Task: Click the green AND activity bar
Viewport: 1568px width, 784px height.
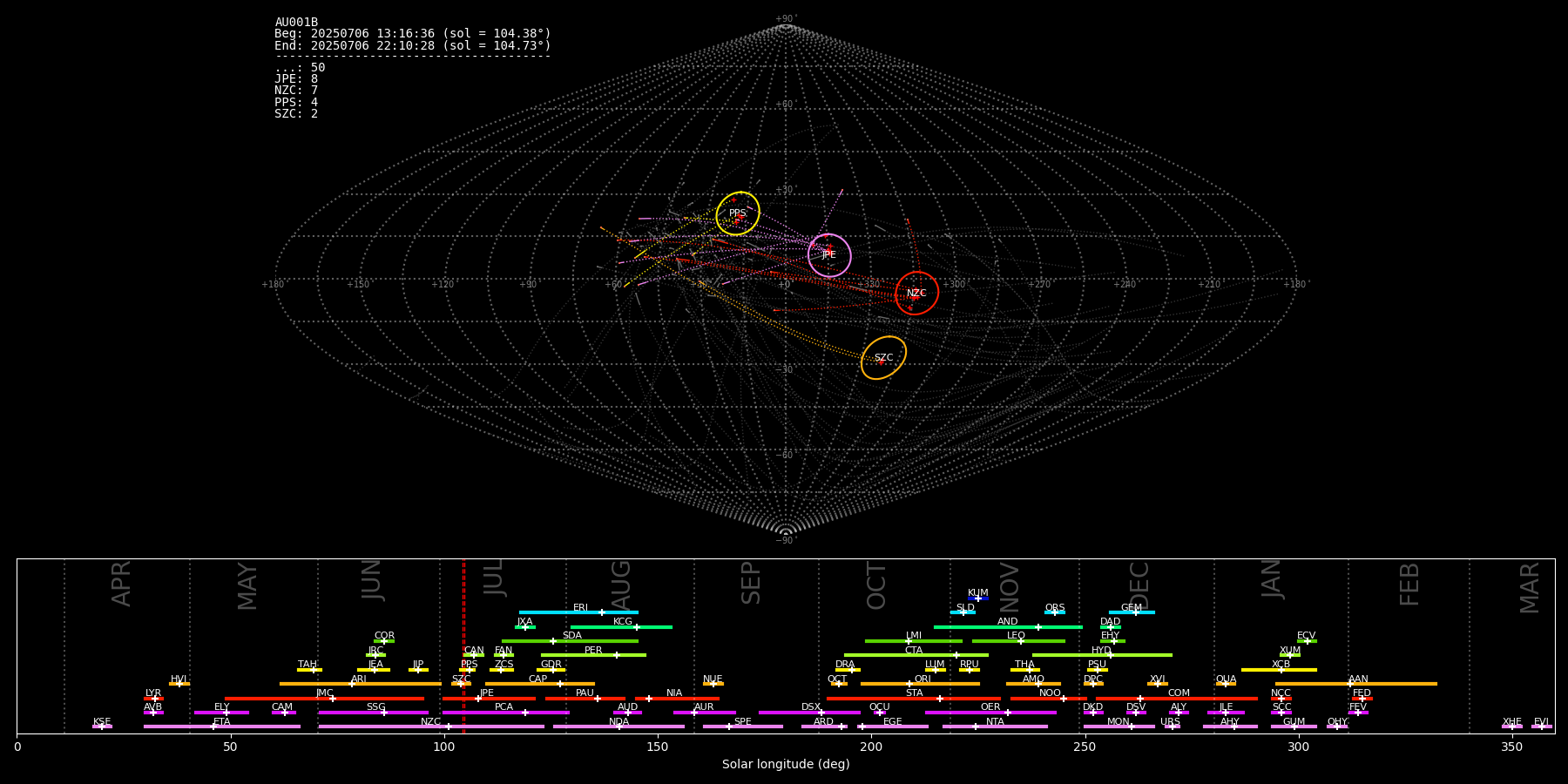Action: coord(1008,627)
